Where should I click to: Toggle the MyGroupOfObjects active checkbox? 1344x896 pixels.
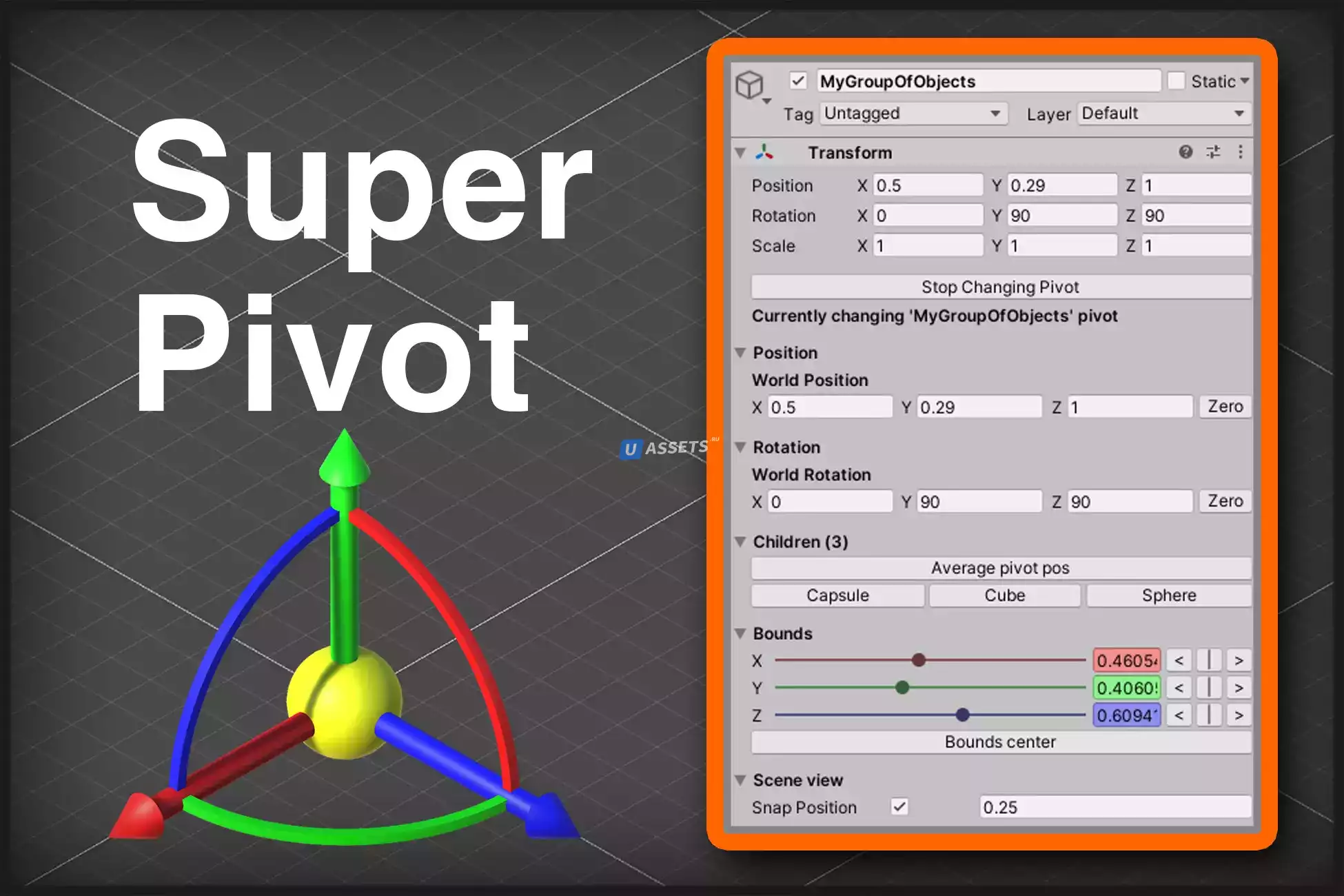(x=798, y=81)
